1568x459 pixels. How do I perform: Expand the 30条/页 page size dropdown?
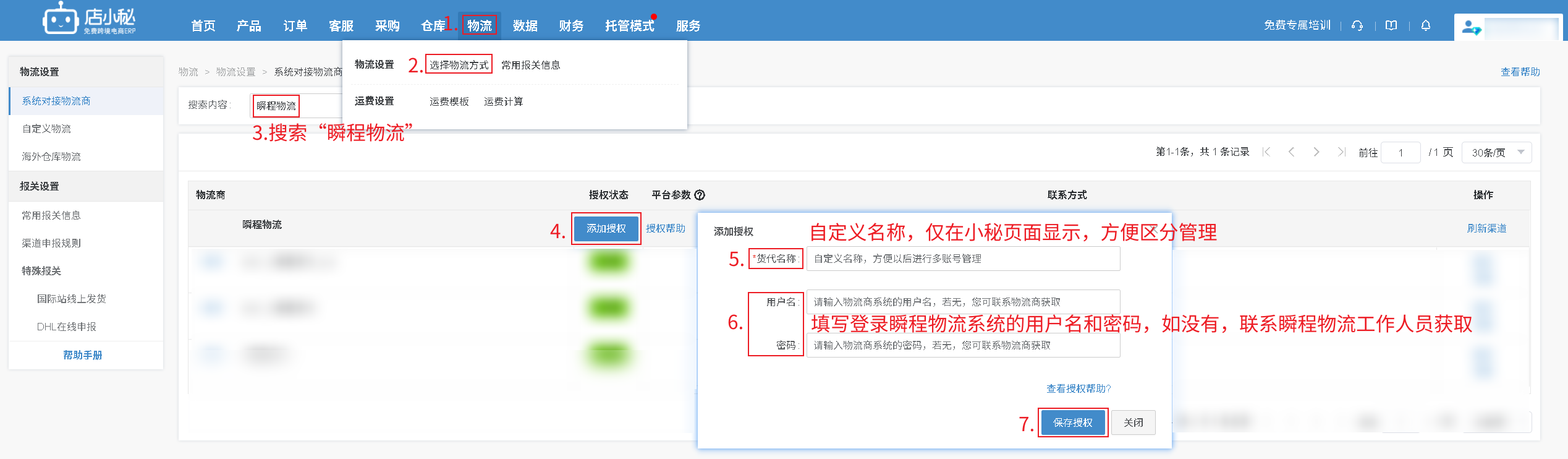(1496, 152)
